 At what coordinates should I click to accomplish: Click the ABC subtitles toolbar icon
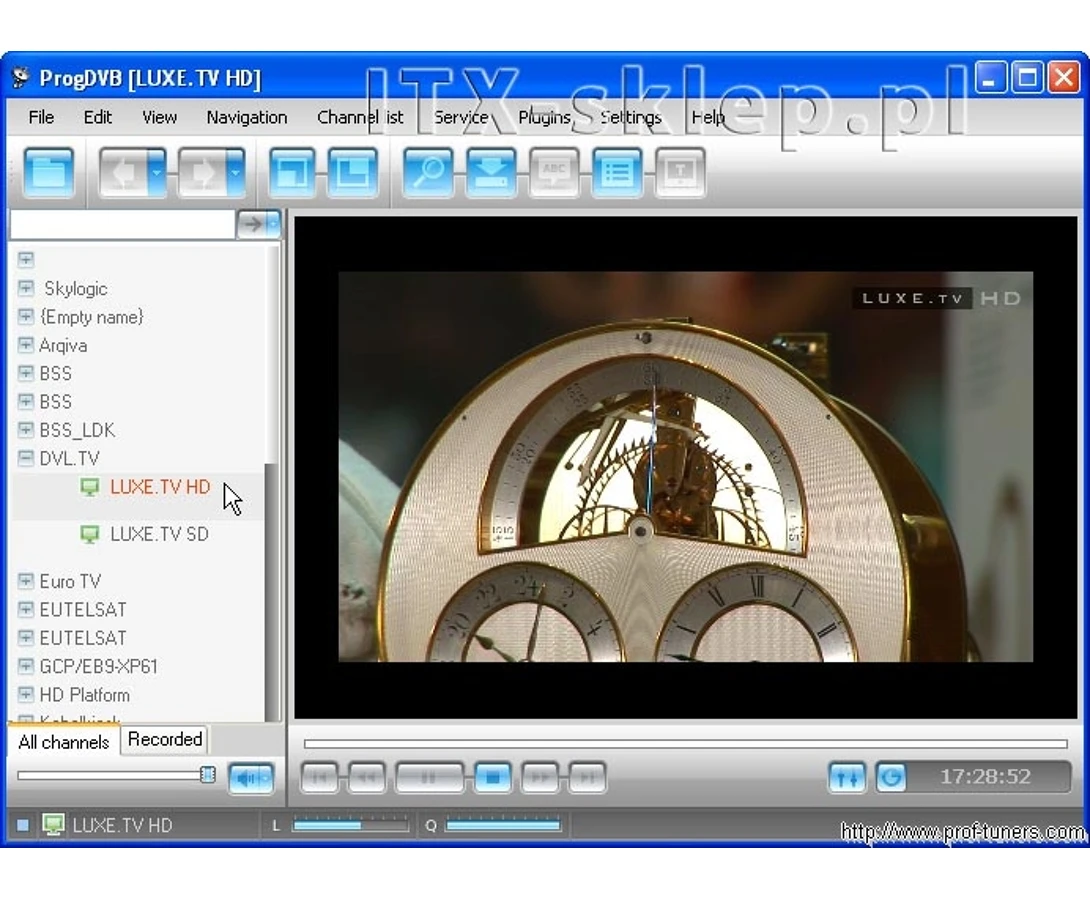tap(554, 172)
